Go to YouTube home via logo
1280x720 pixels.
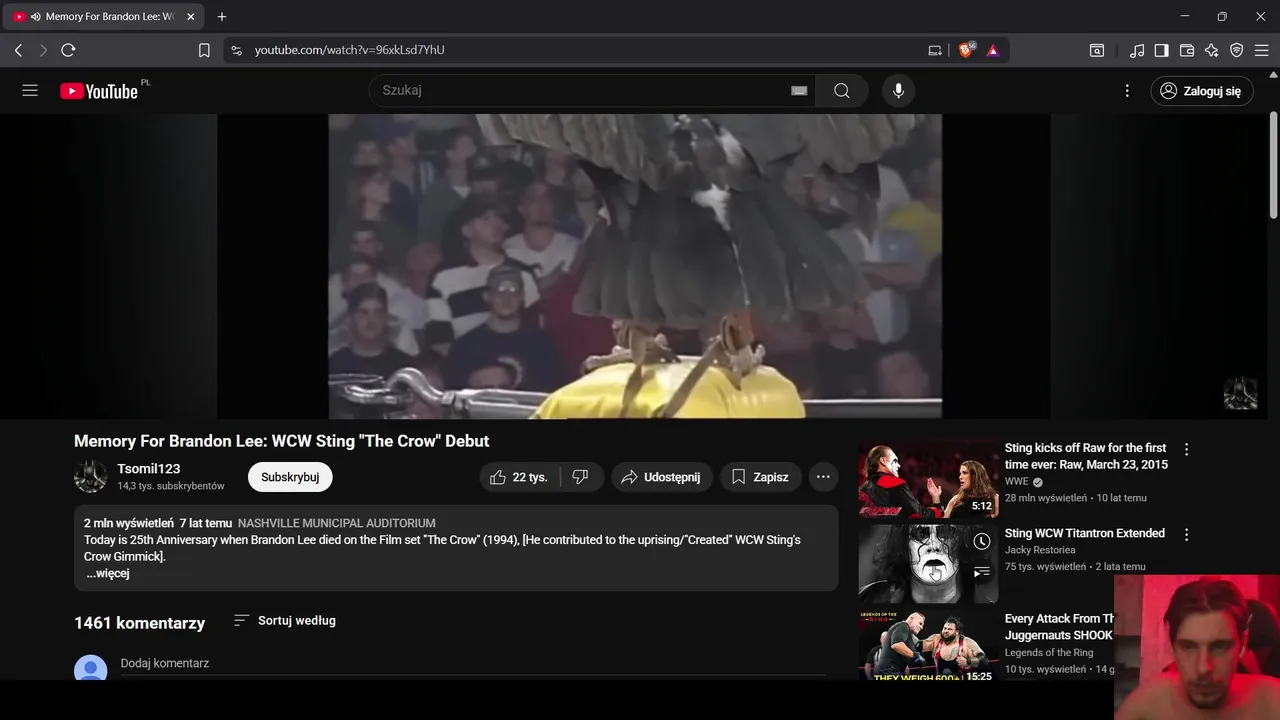pos(99,91)
